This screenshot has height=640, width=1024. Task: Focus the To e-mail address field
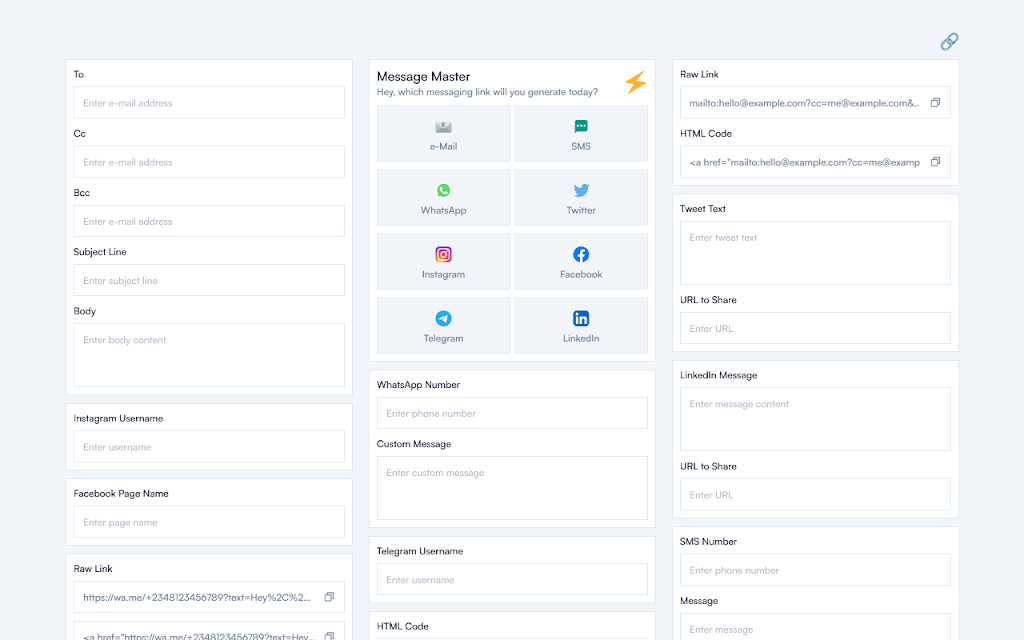click(x=209, y=103)
